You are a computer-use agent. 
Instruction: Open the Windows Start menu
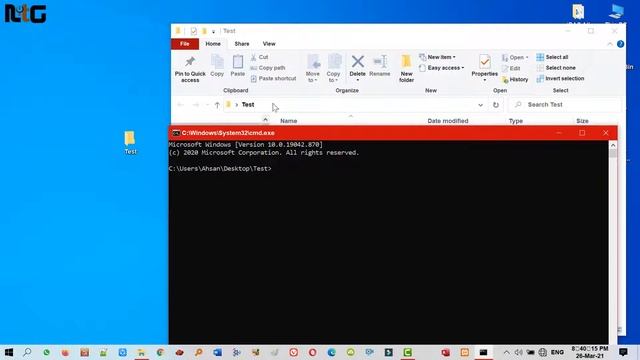(x=9, y=352)
